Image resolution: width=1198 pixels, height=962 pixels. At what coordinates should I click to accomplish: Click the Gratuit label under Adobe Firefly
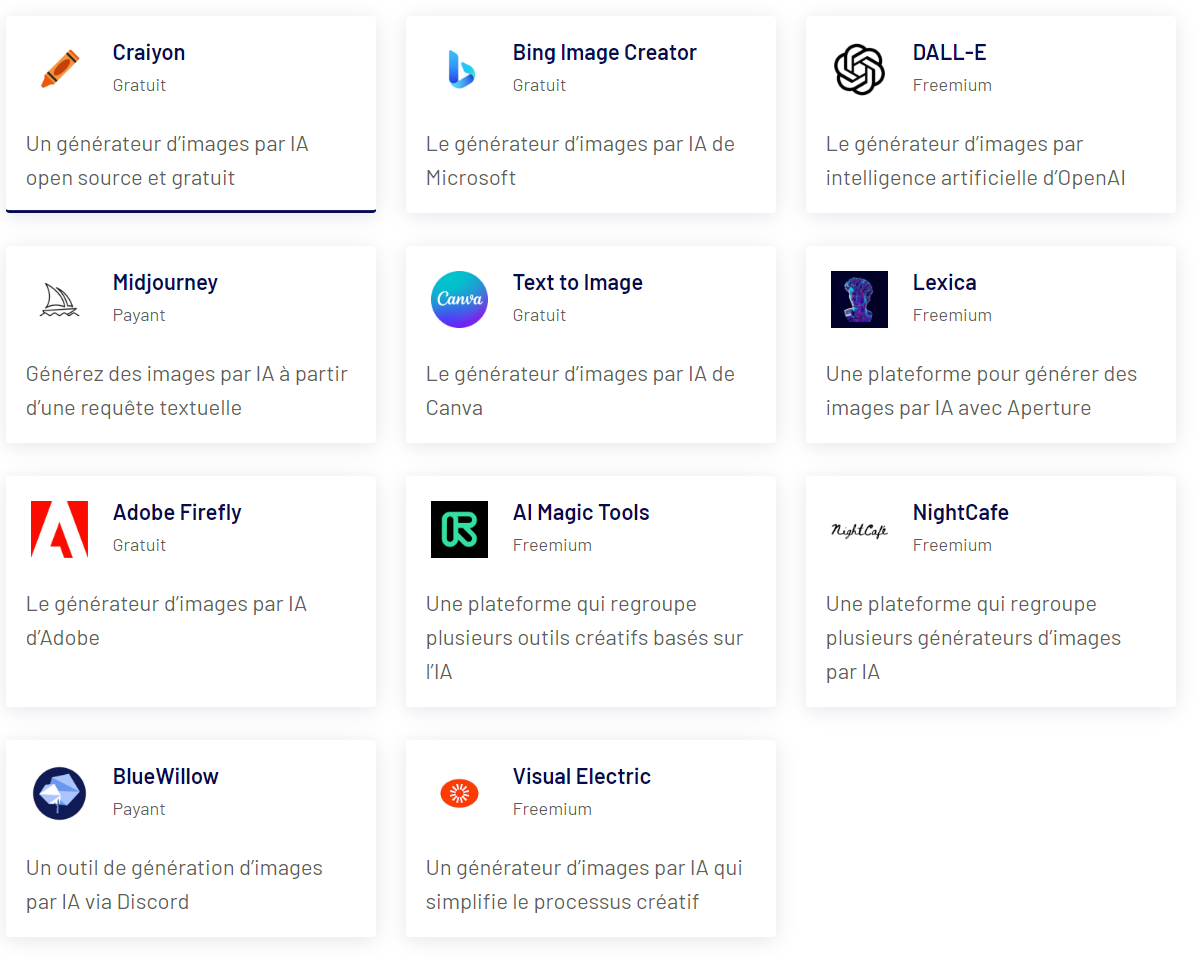[x=139, y=546]
